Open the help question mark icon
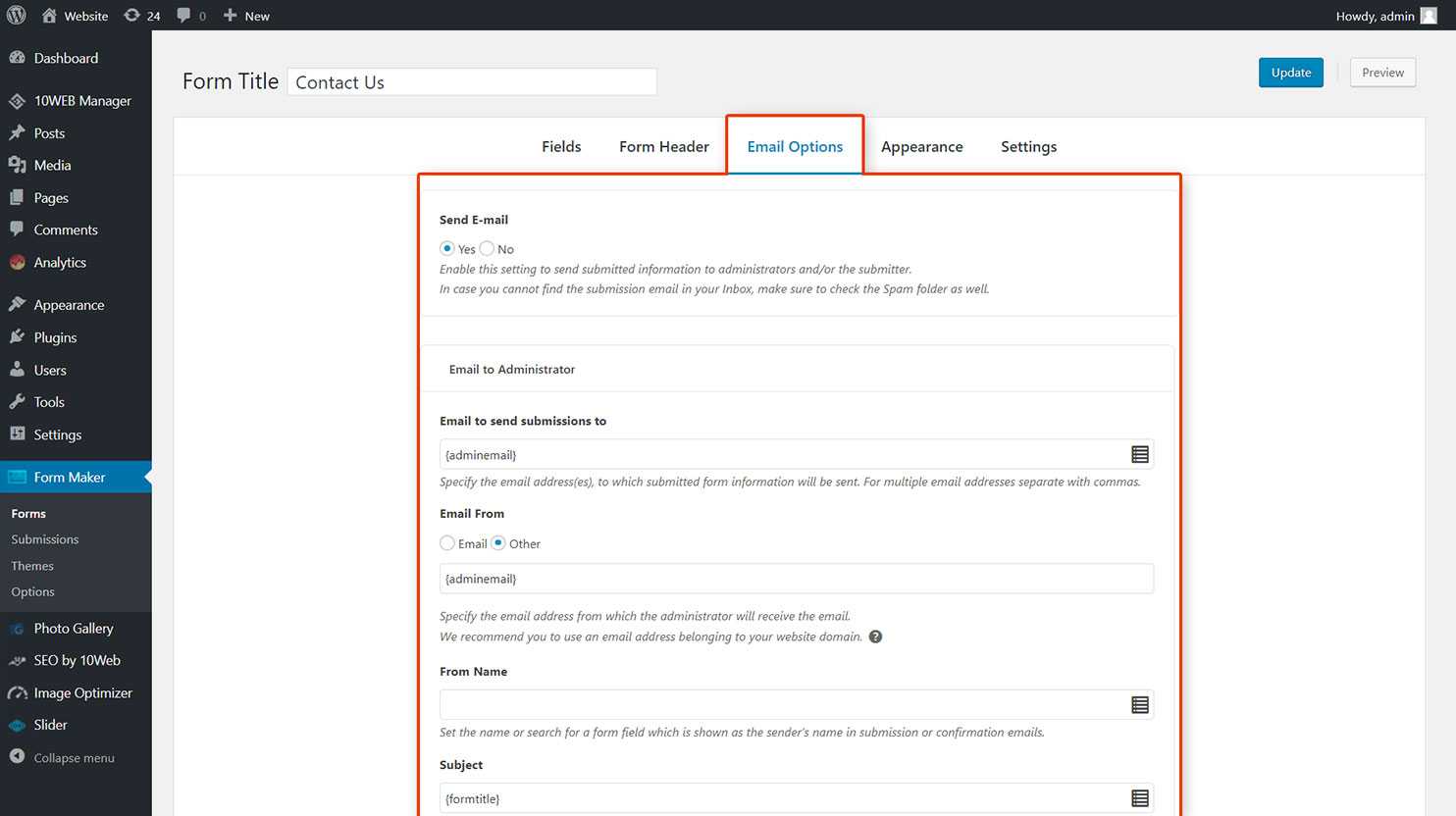1456x816 pixels. click(x=875, y=637)
